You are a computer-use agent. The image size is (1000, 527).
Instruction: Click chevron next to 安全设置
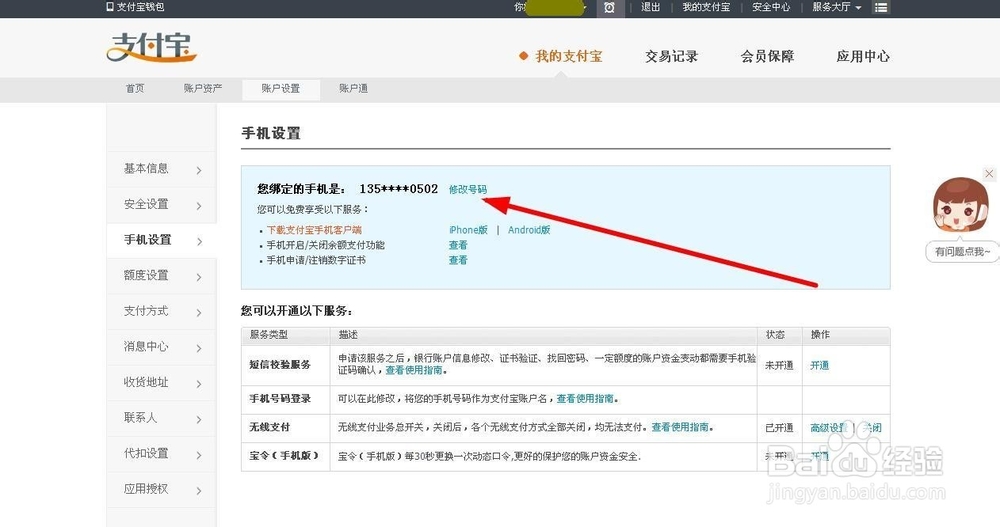pos(199,206)
